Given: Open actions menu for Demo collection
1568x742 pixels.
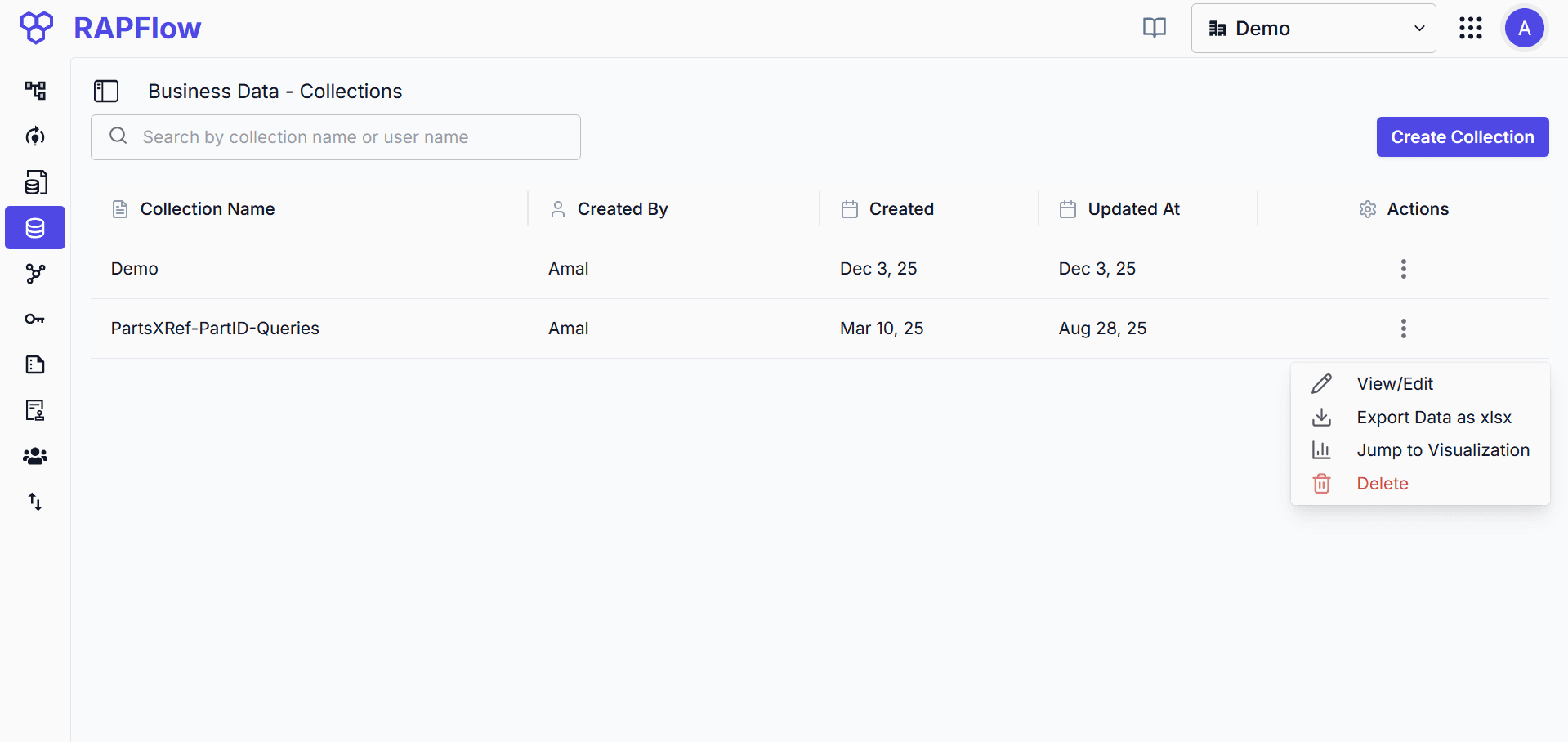Looking at the screenshot, I should [1403, 269].
